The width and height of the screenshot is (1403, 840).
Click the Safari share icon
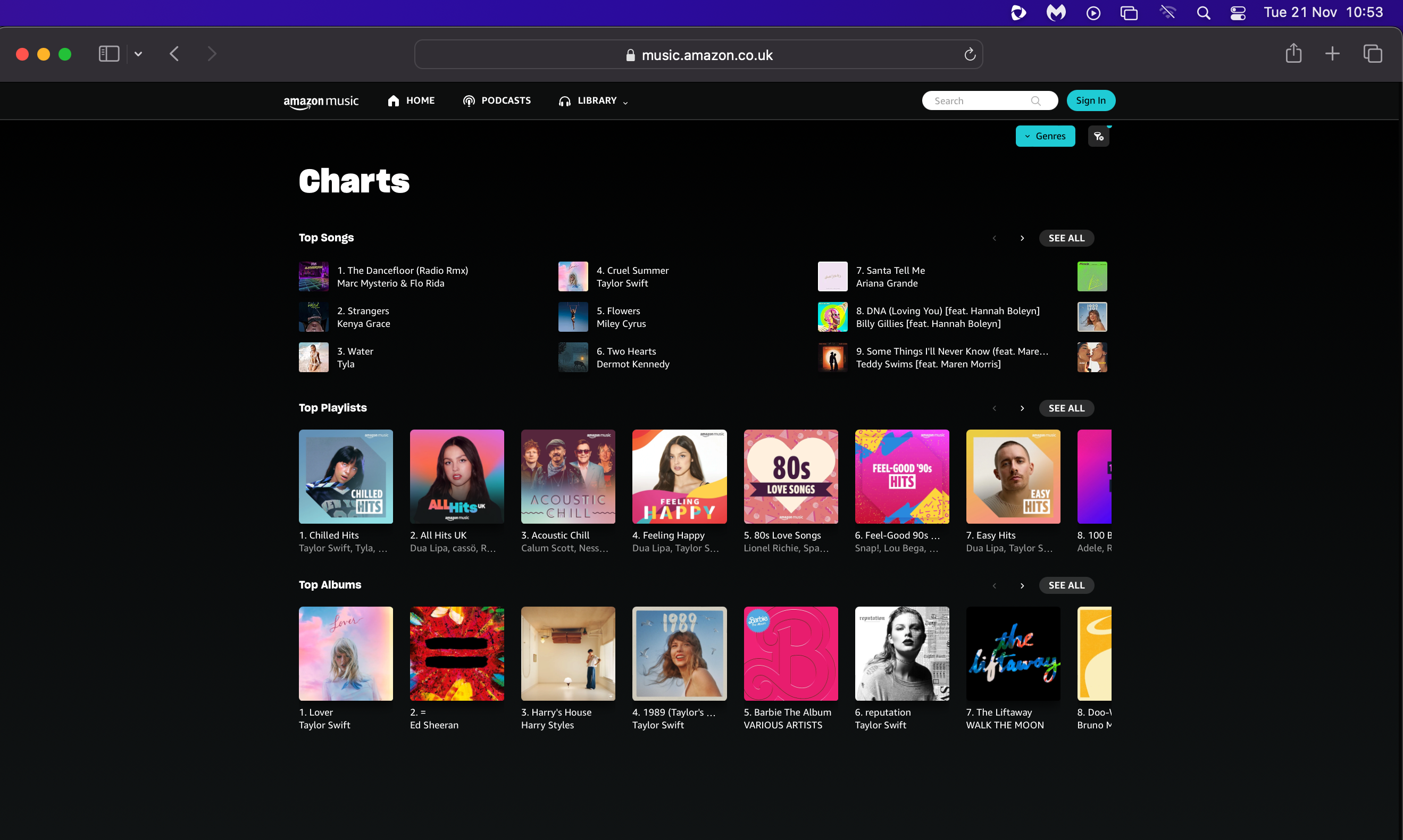pos(1293,54)
